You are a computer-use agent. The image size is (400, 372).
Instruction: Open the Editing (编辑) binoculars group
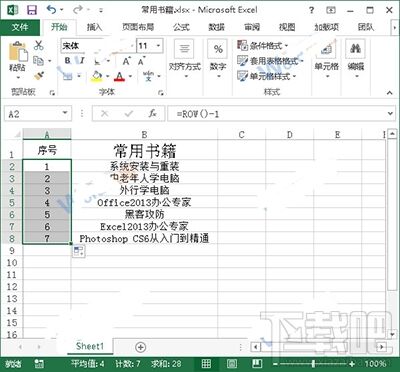pos(356,59)
